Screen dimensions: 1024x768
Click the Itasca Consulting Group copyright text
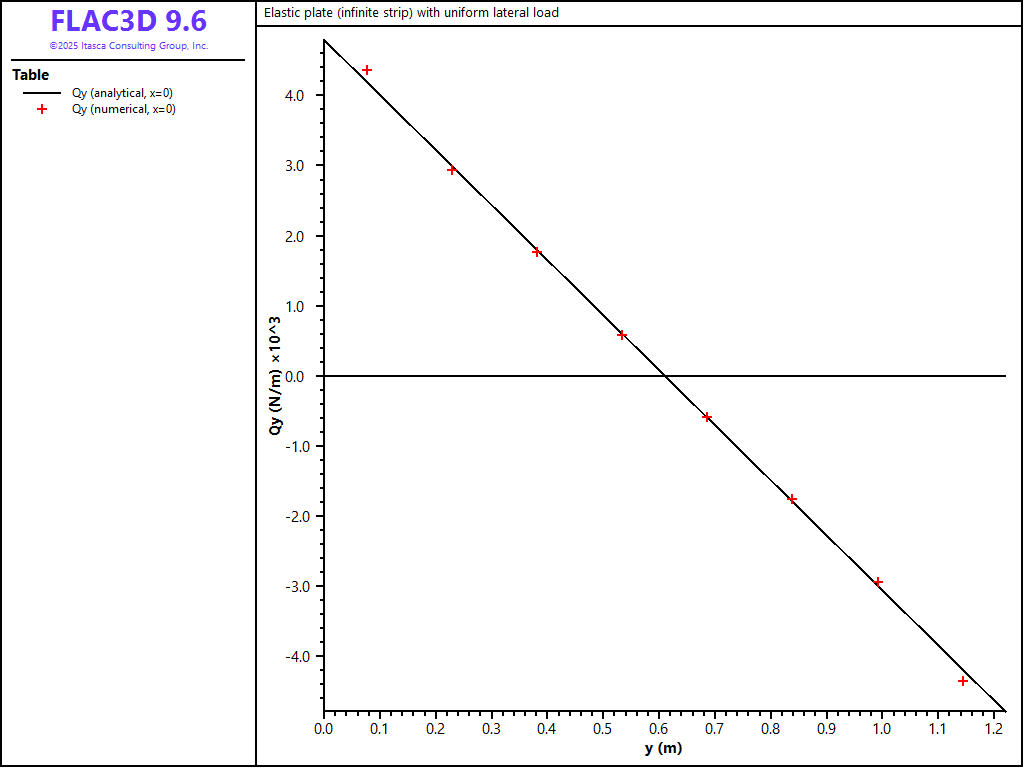[128, 46]
